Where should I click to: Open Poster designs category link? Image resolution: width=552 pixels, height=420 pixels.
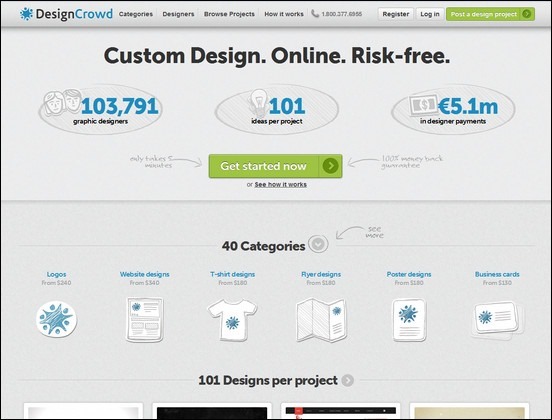409,274
